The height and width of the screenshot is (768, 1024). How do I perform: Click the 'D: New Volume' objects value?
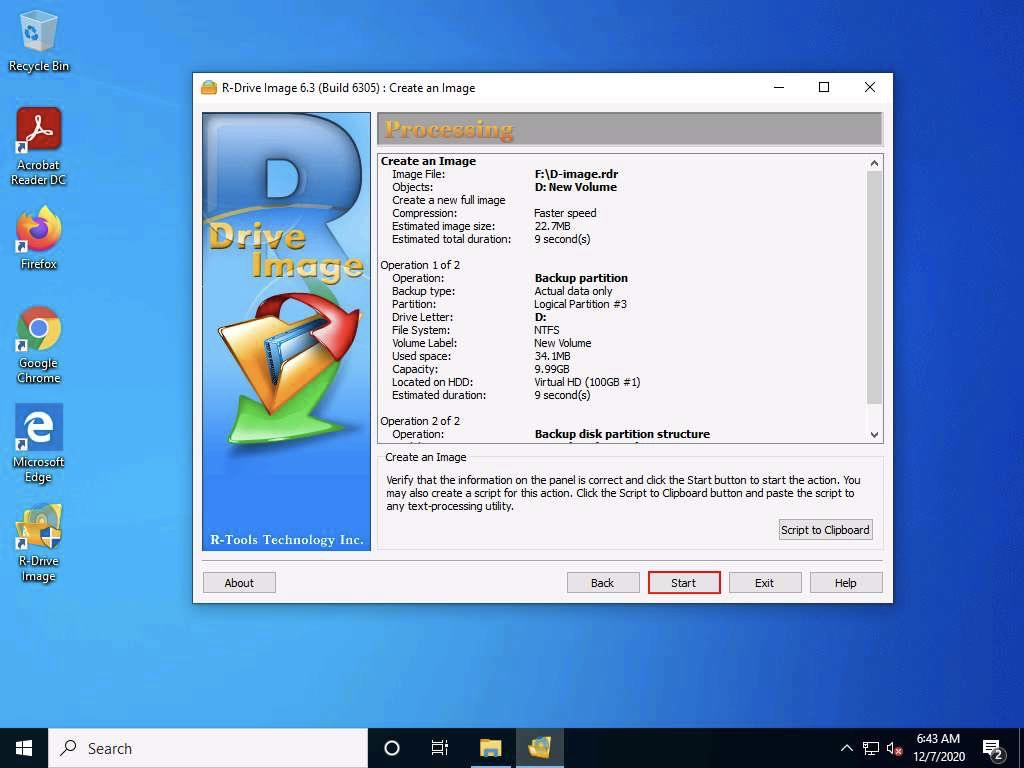575,187
